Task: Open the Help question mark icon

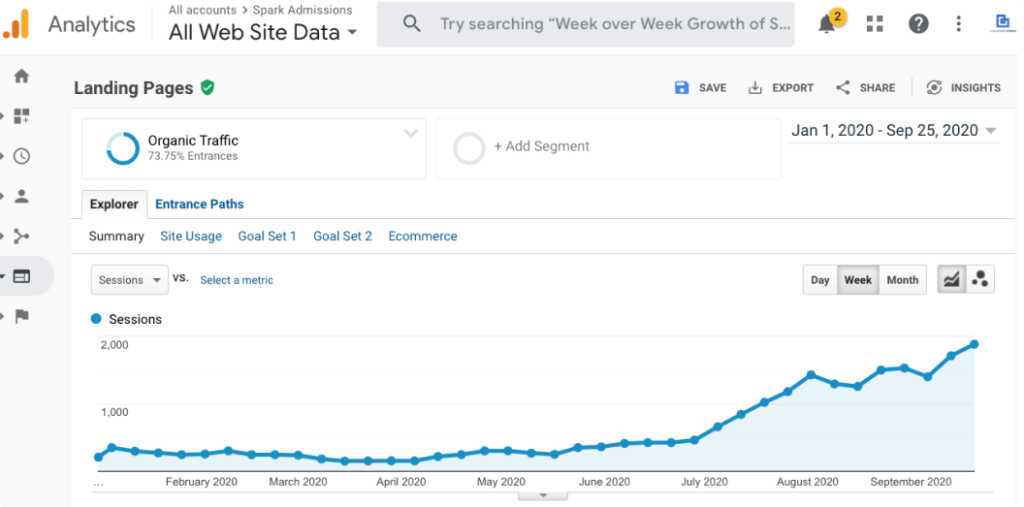Action: pyautogui.click(x=918, y=24)
